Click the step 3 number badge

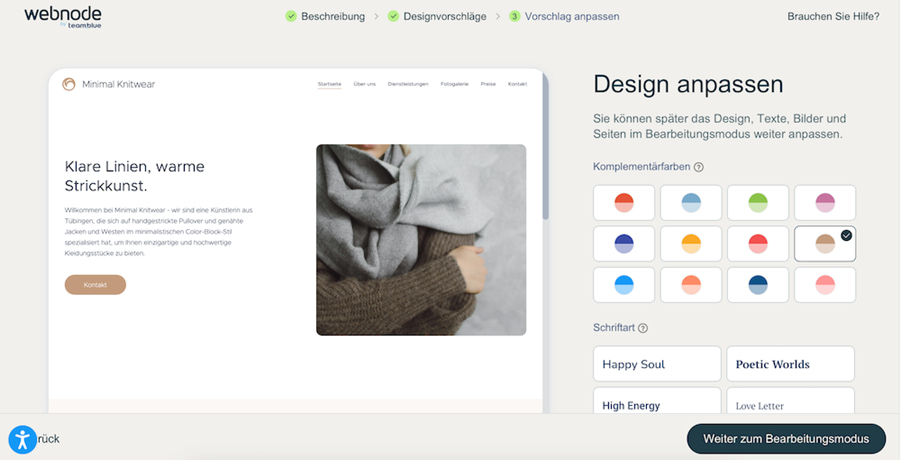point(514,16)
